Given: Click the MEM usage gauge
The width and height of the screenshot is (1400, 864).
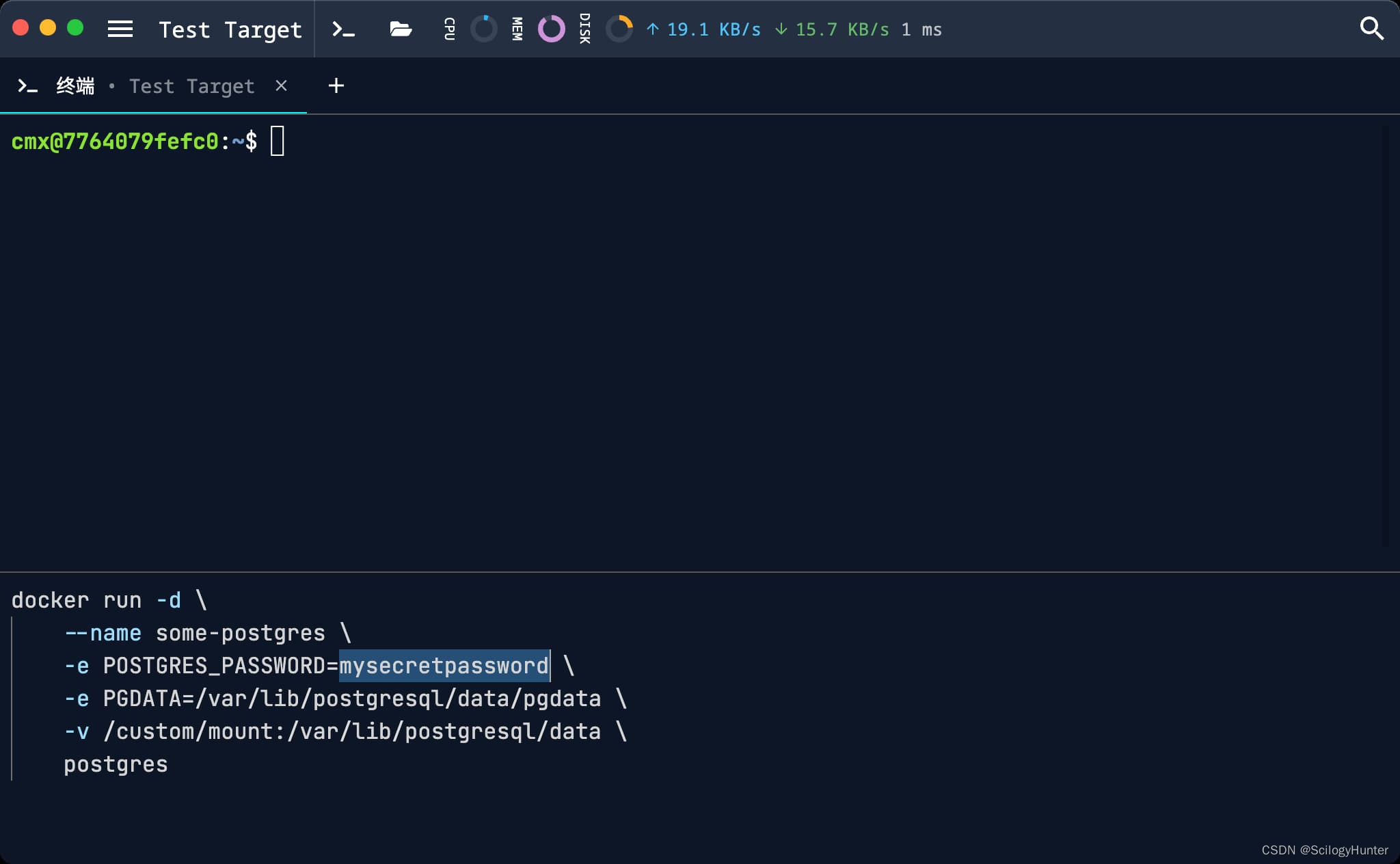Looking at the screenshot, I should tap(552, 29).
